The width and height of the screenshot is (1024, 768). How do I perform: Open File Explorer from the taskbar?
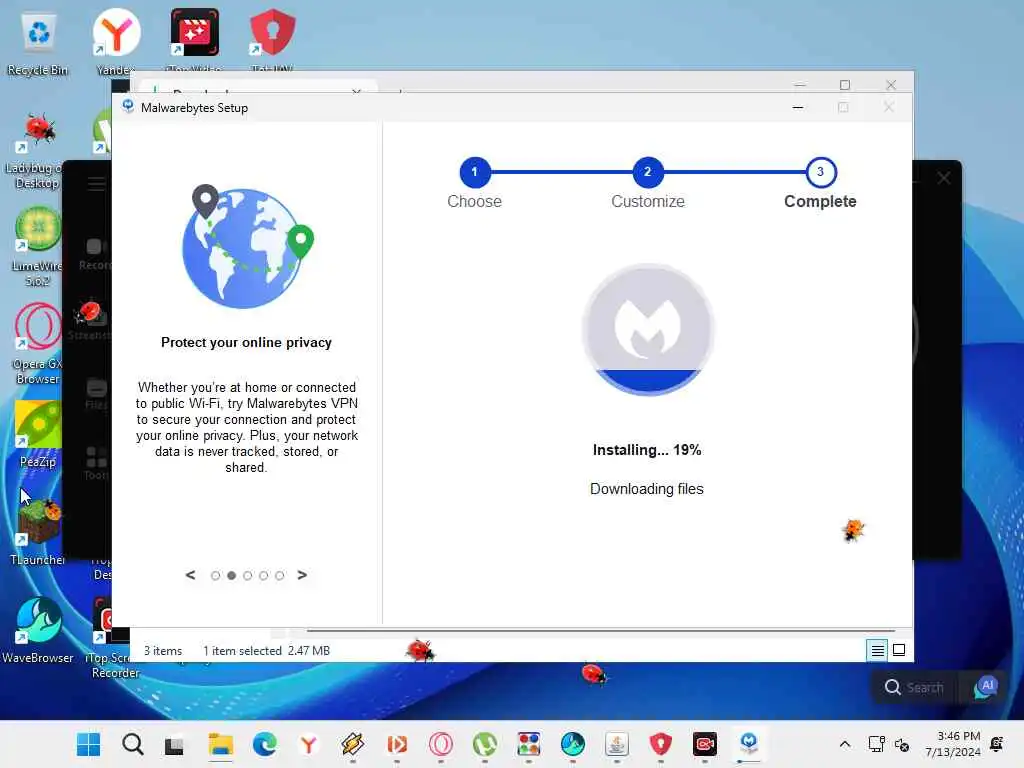pos(221,744)
